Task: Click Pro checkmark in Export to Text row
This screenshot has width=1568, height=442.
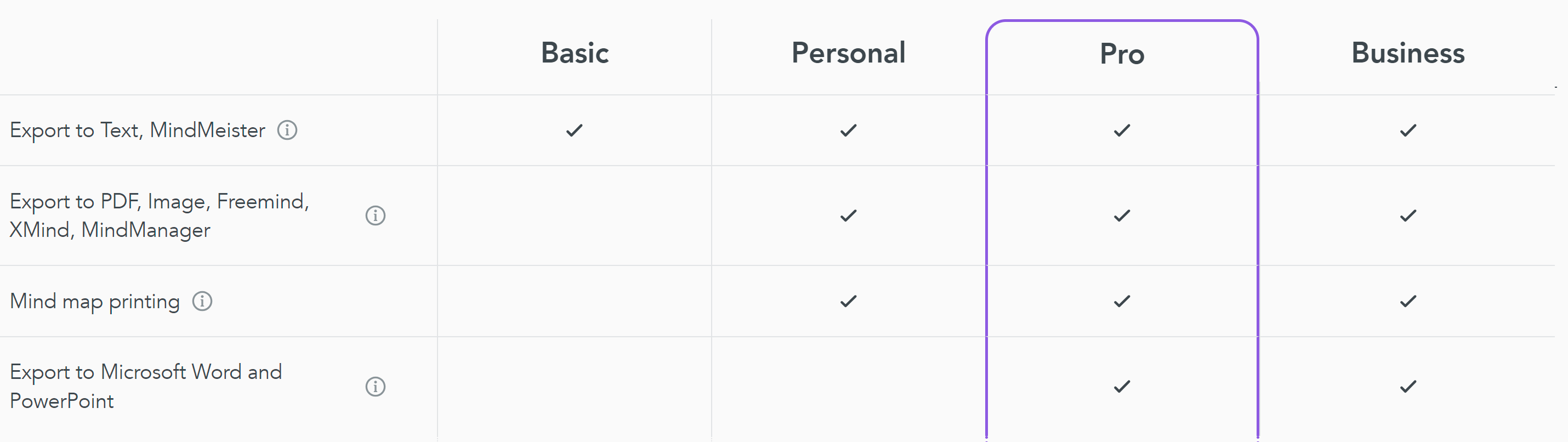Action: point(1122,131)
